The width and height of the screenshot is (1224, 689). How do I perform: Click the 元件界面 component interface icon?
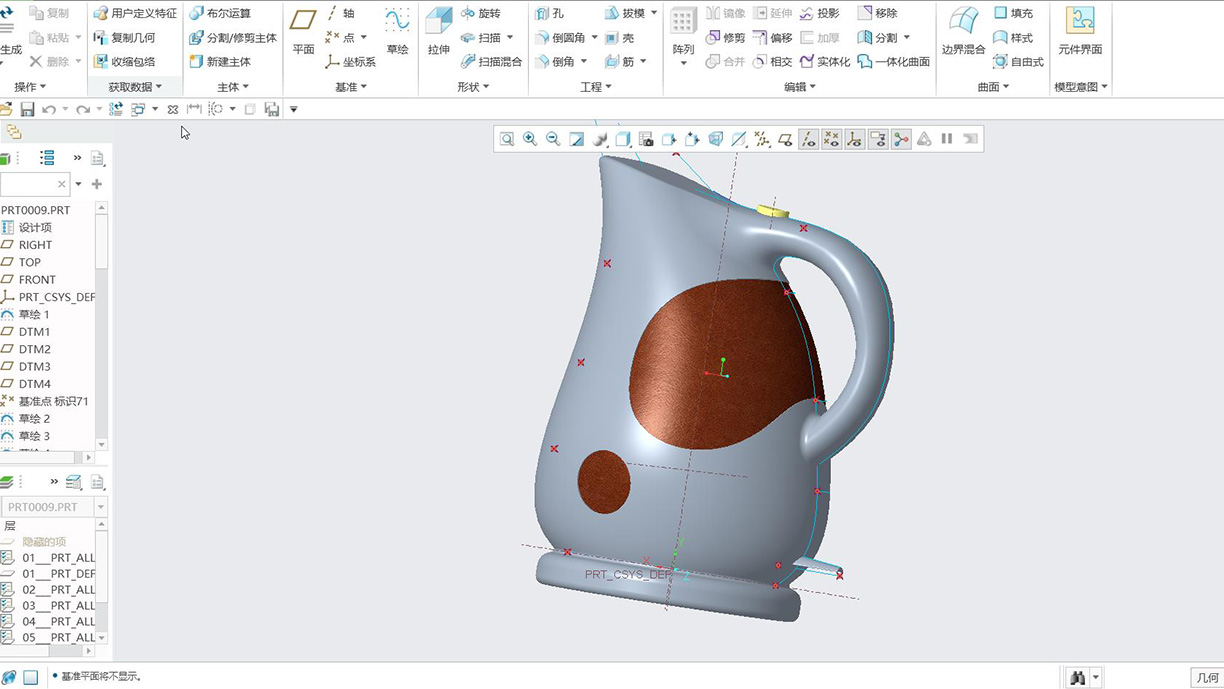pyautogui.click(x=1080, y=32)
